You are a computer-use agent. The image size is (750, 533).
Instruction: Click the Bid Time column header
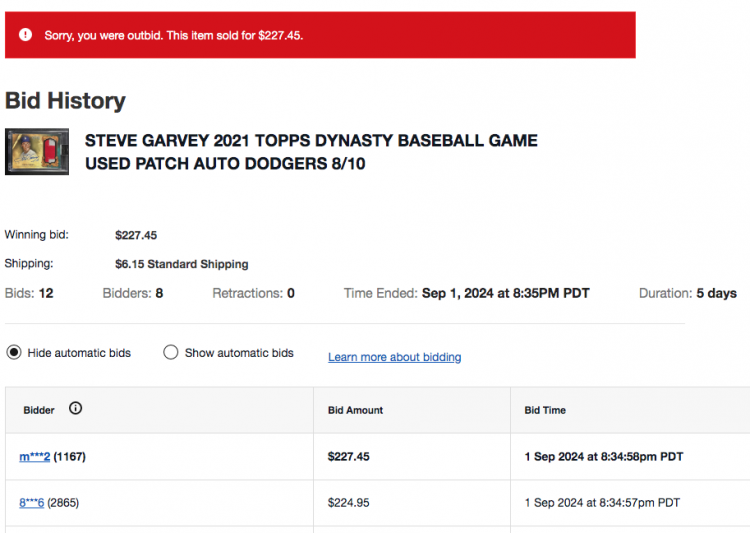pyautogui.click(x=545, y=410)
